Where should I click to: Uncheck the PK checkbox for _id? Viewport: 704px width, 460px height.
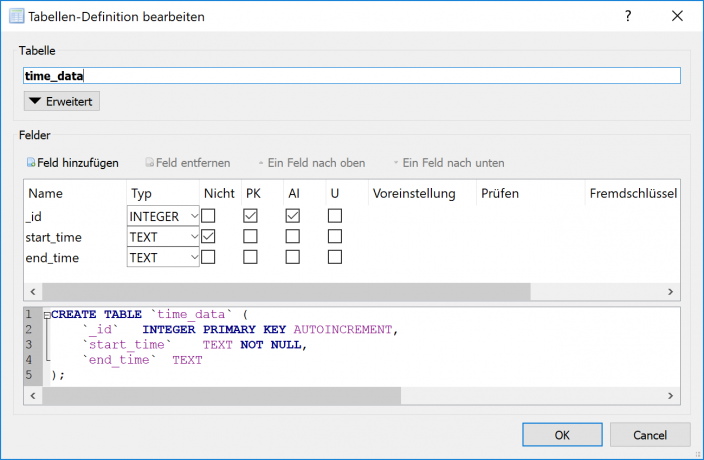pos(250,215)
